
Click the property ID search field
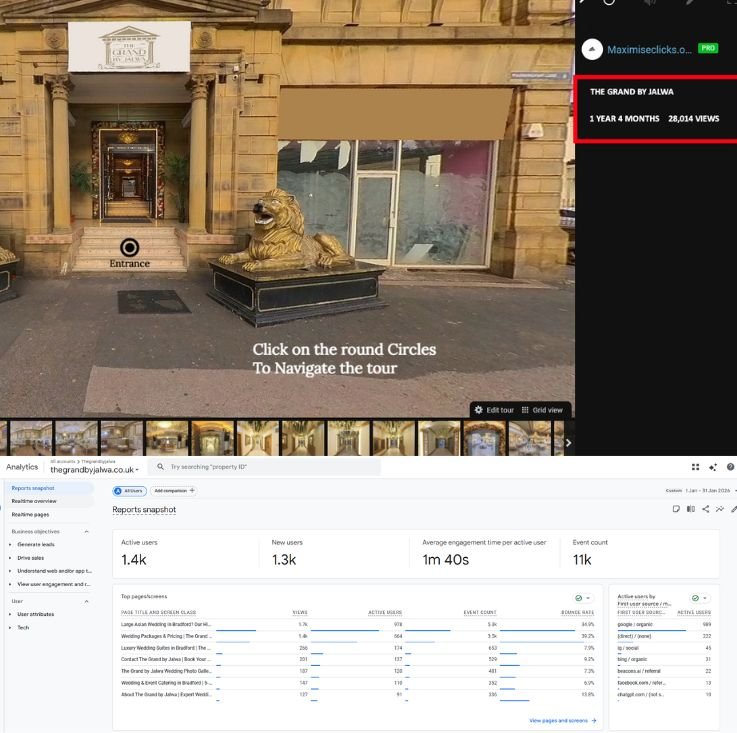coord(265,467)
